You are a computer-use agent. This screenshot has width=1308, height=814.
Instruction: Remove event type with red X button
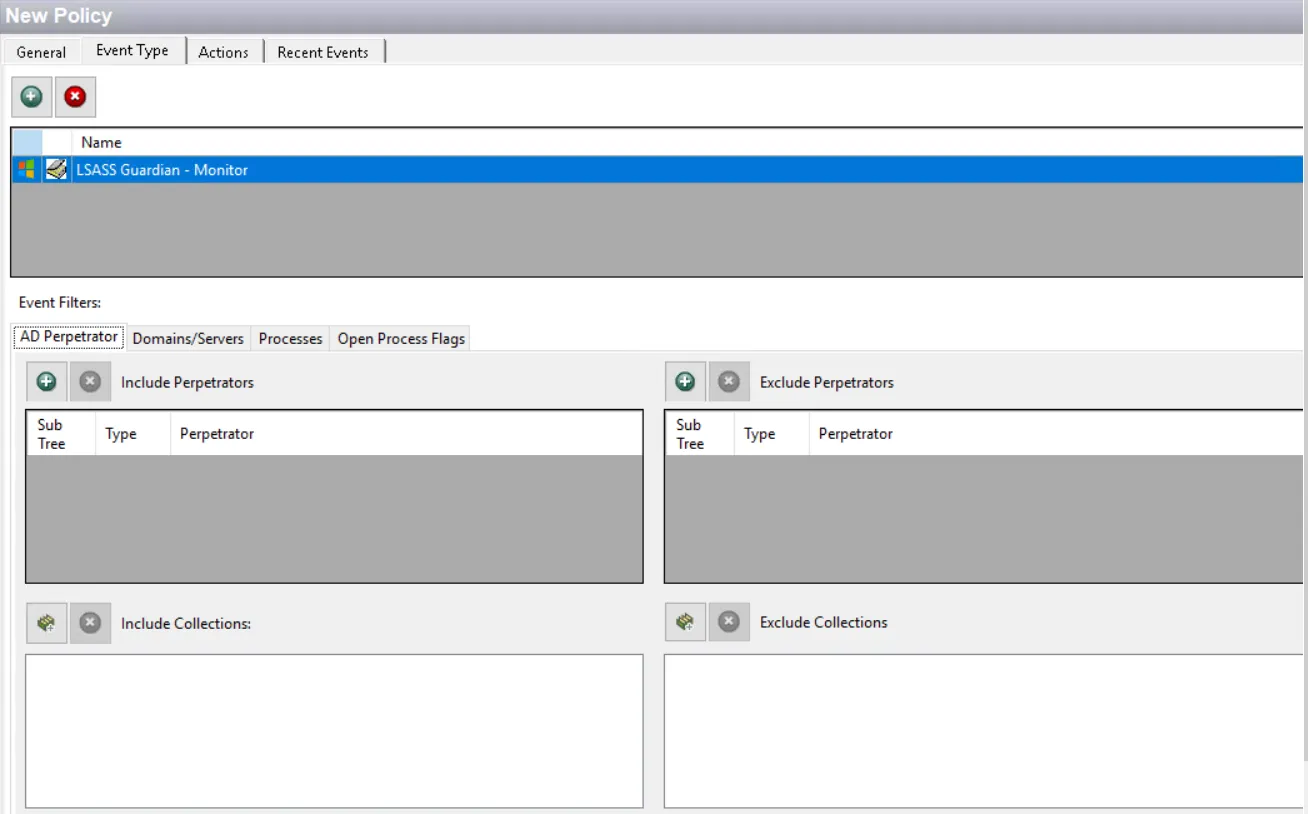(x=75, y=97)
